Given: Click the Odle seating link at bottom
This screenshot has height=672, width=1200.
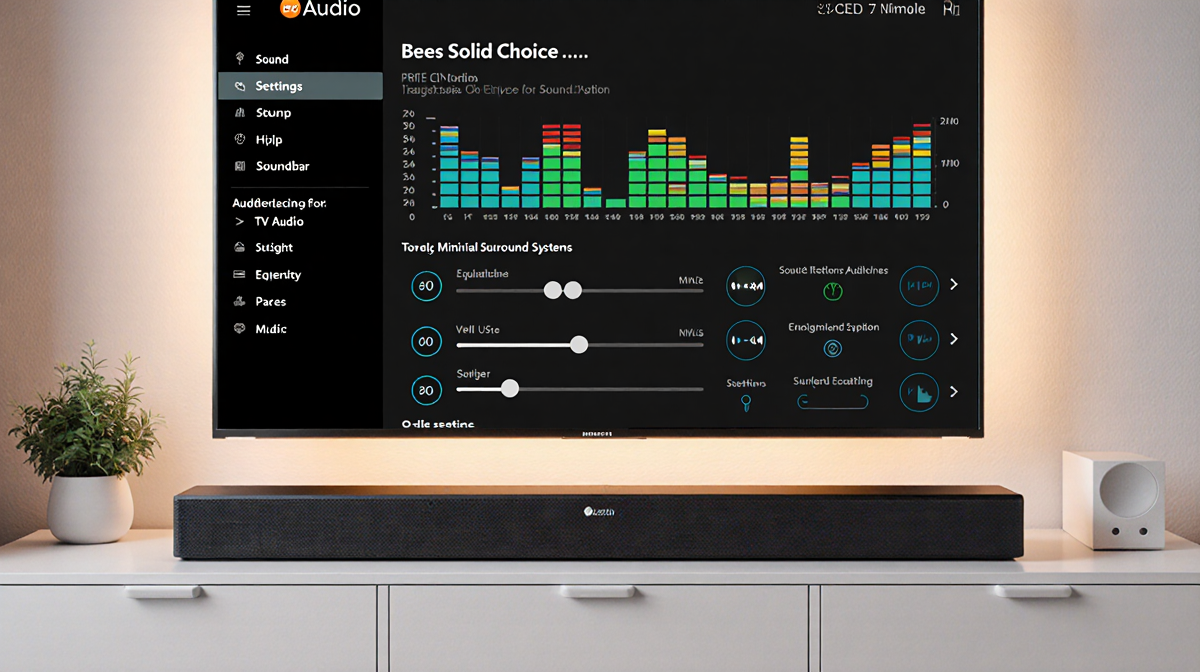Looking at the screenshot, I should [440, 424].
